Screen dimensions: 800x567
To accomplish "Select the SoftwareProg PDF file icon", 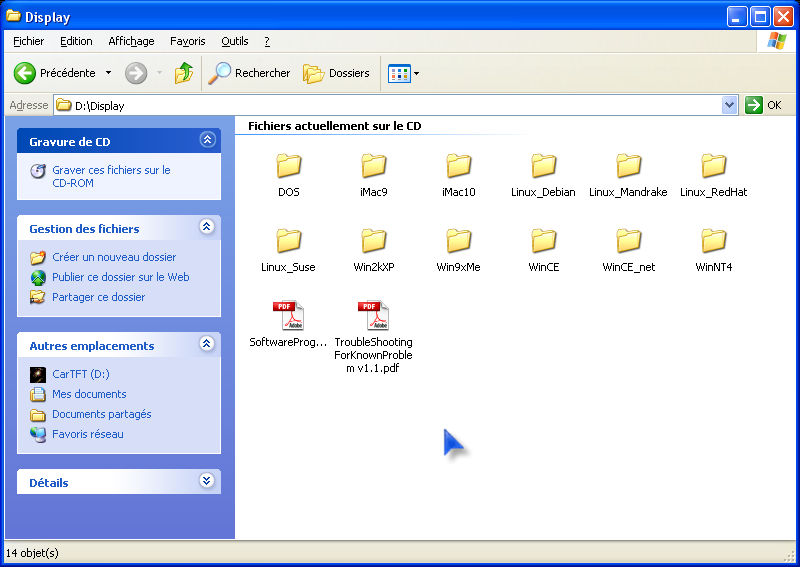I will [288, 316].
